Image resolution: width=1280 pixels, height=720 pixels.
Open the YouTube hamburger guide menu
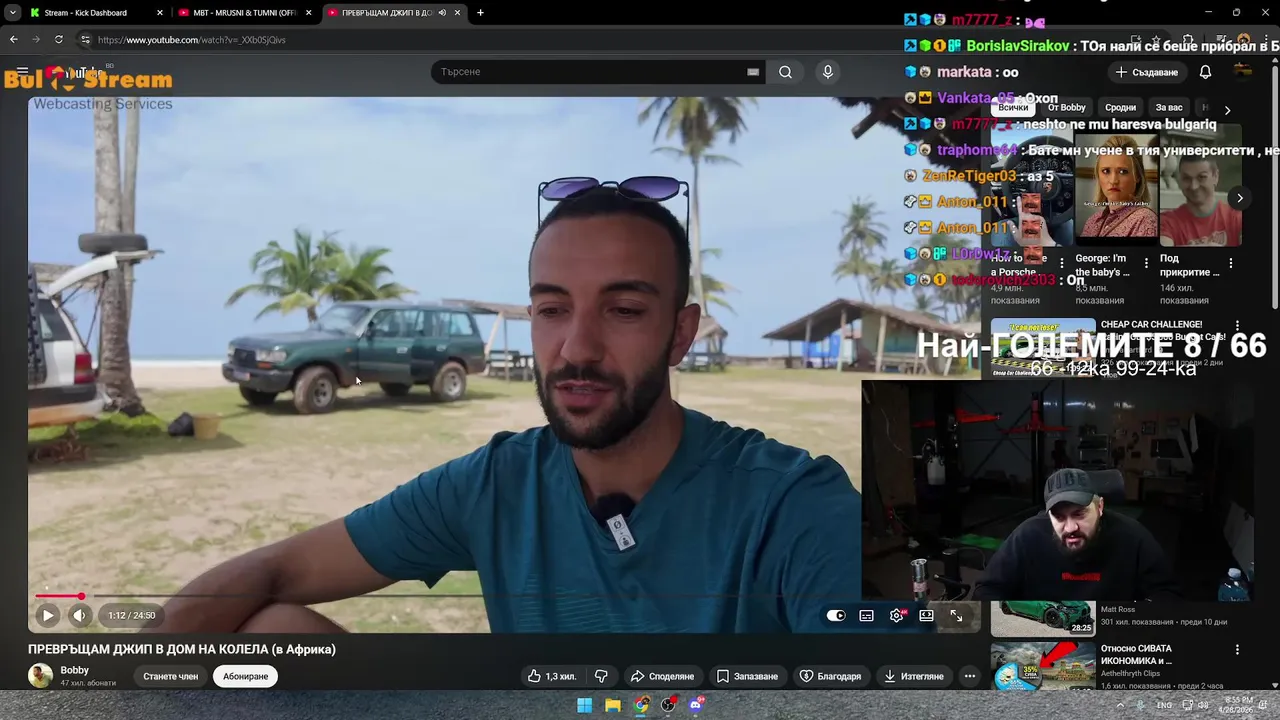pyautogui.click(x=22, y=72)
